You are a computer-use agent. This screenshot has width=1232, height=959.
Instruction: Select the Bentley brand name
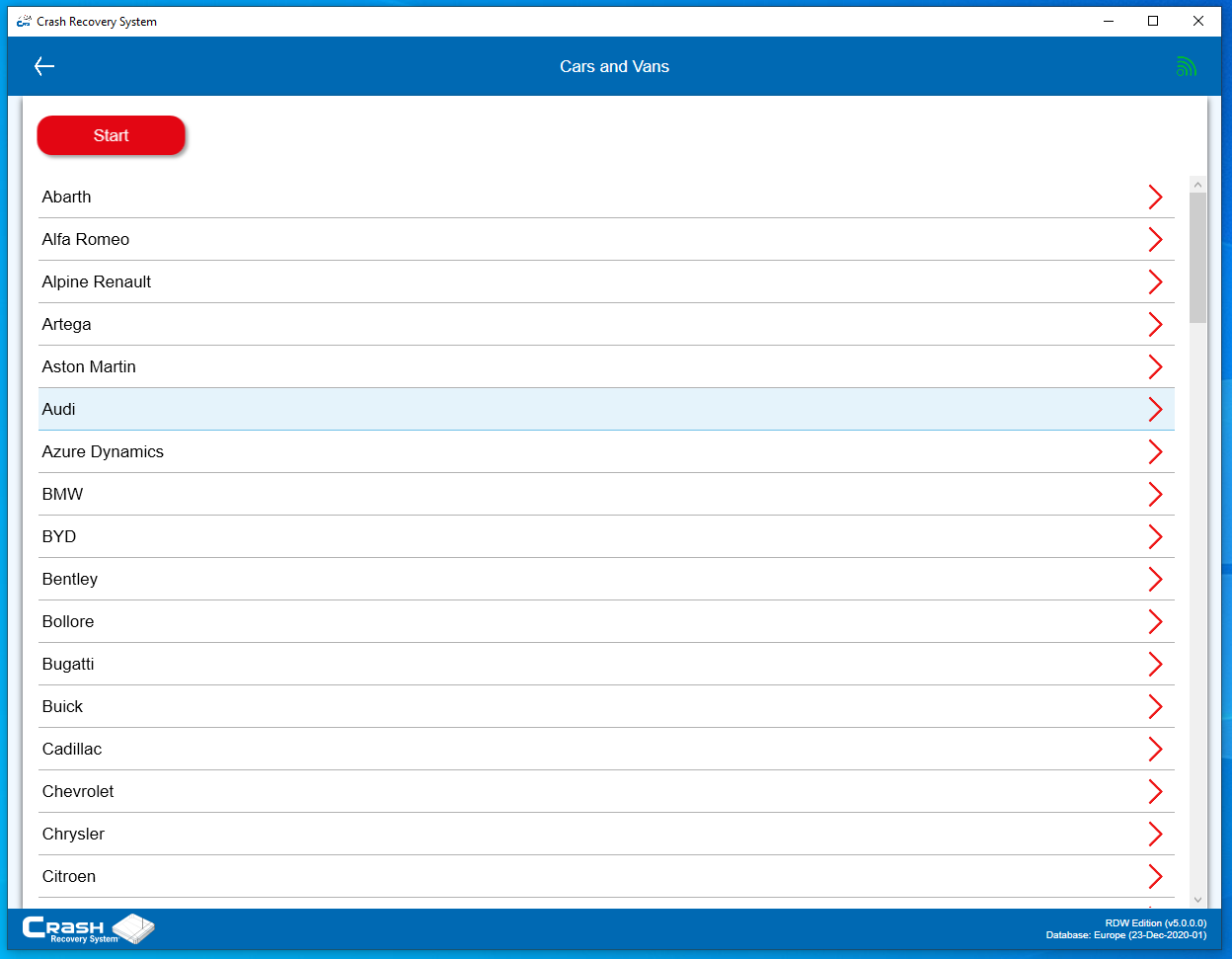tap(70, 580)
